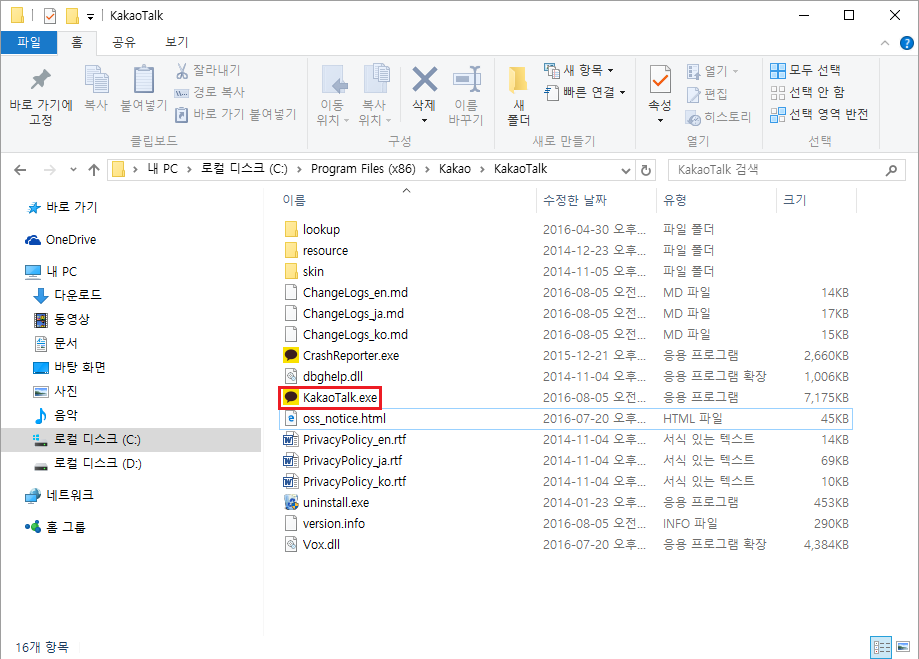Sort by Date modified (수정한 날짜) header

(x=575, y=200)
